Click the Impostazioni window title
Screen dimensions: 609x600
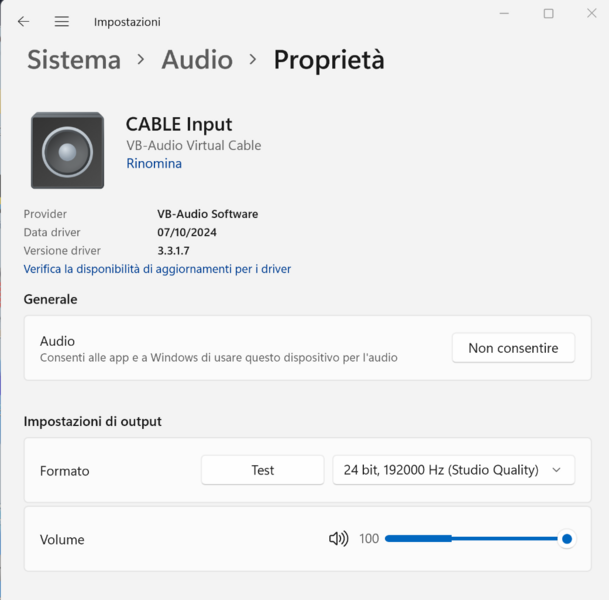tap(127, 22)
